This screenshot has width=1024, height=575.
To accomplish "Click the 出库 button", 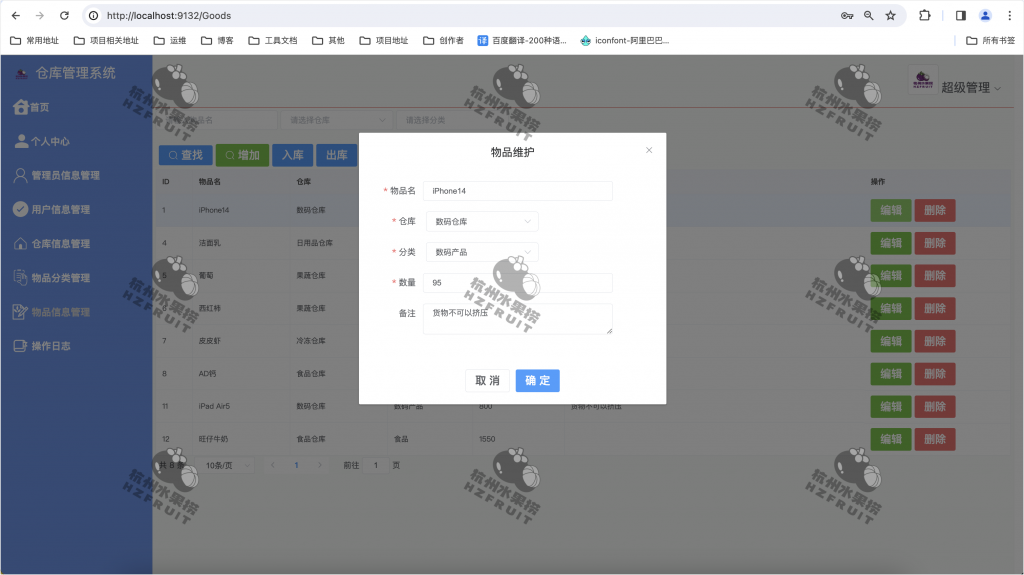I will 336,156.
